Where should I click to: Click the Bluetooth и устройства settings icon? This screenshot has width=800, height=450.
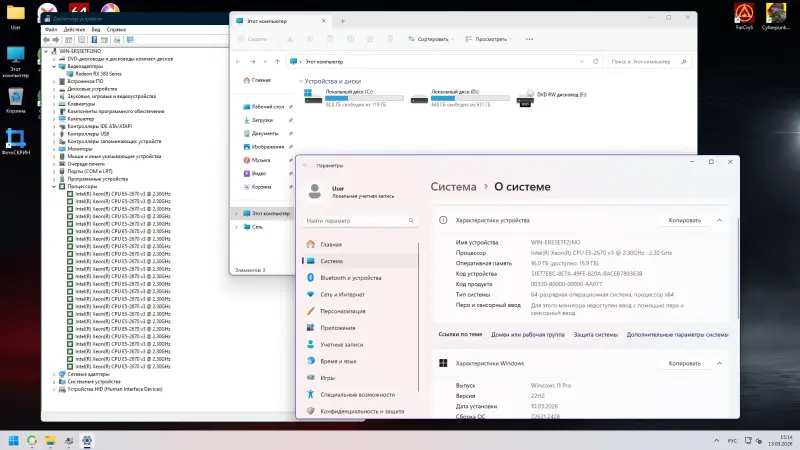point(310,277)
